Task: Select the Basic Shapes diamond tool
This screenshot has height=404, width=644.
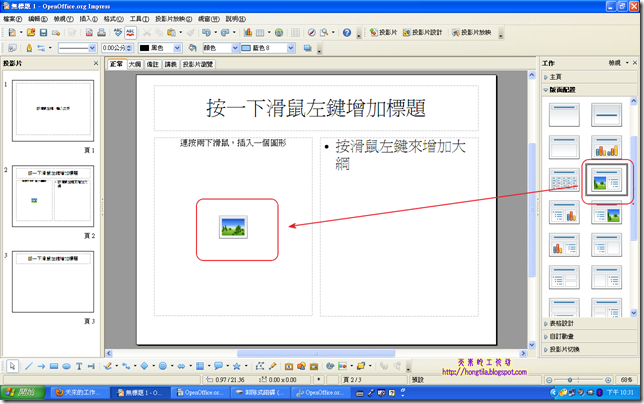Action: coord(144,366)
